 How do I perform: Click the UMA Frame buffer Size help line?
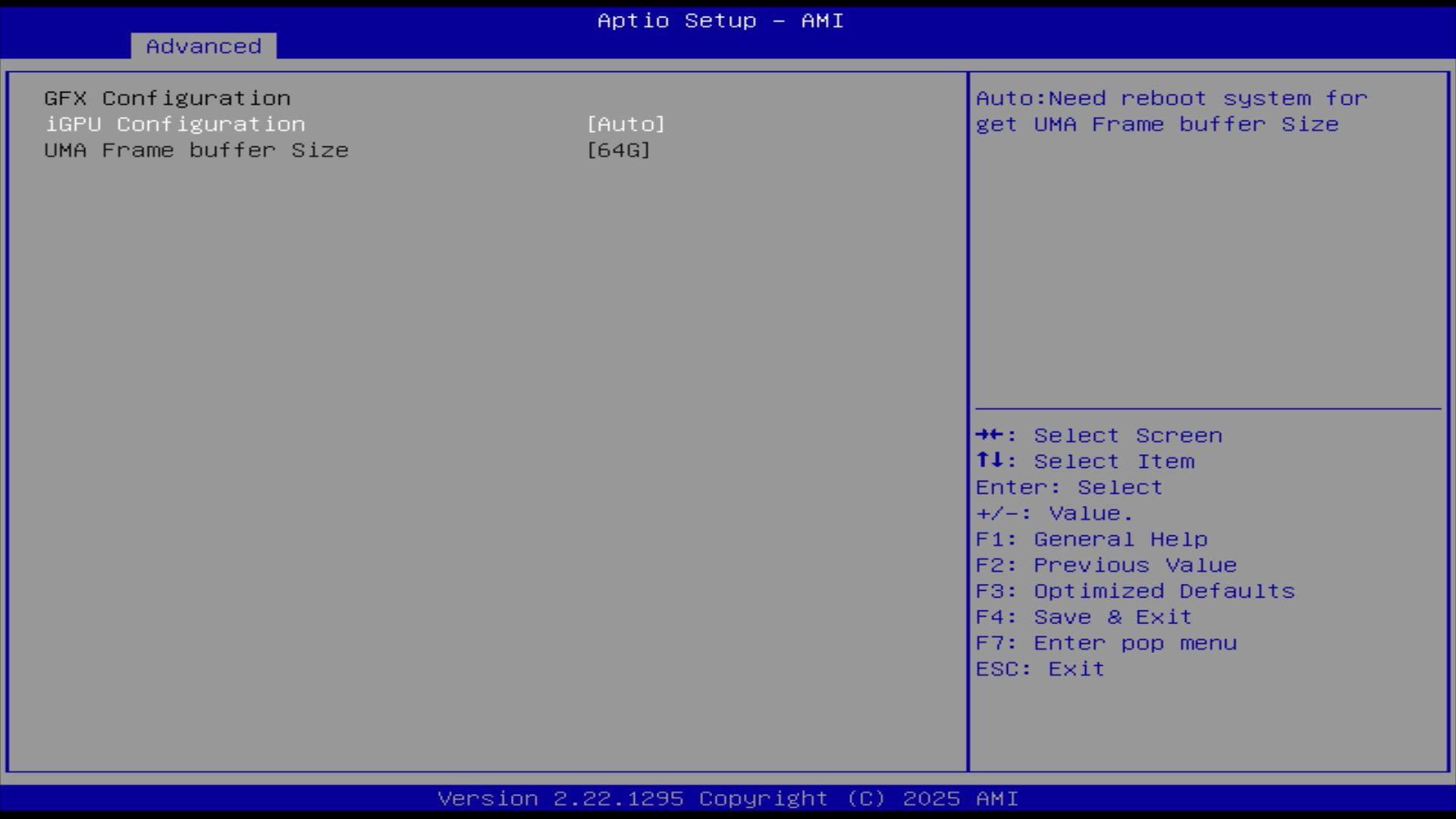1156,124
